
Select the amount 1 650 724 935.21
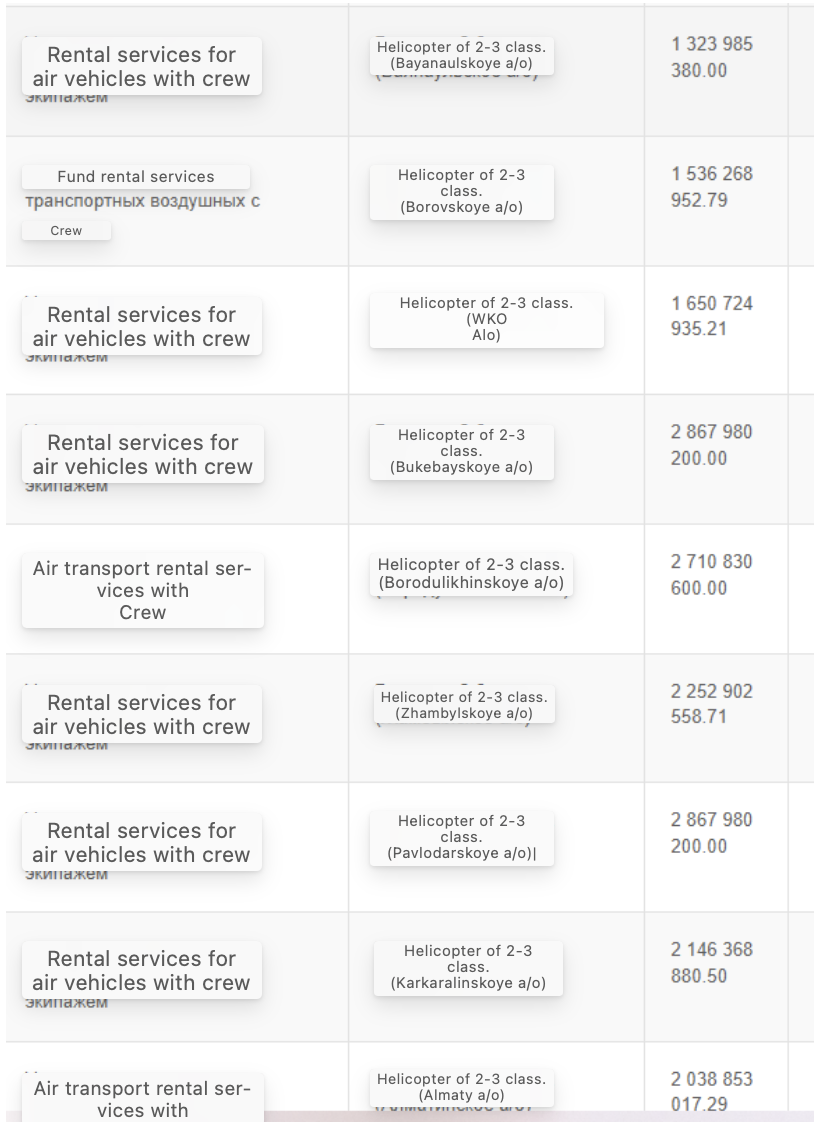(712, 316)
